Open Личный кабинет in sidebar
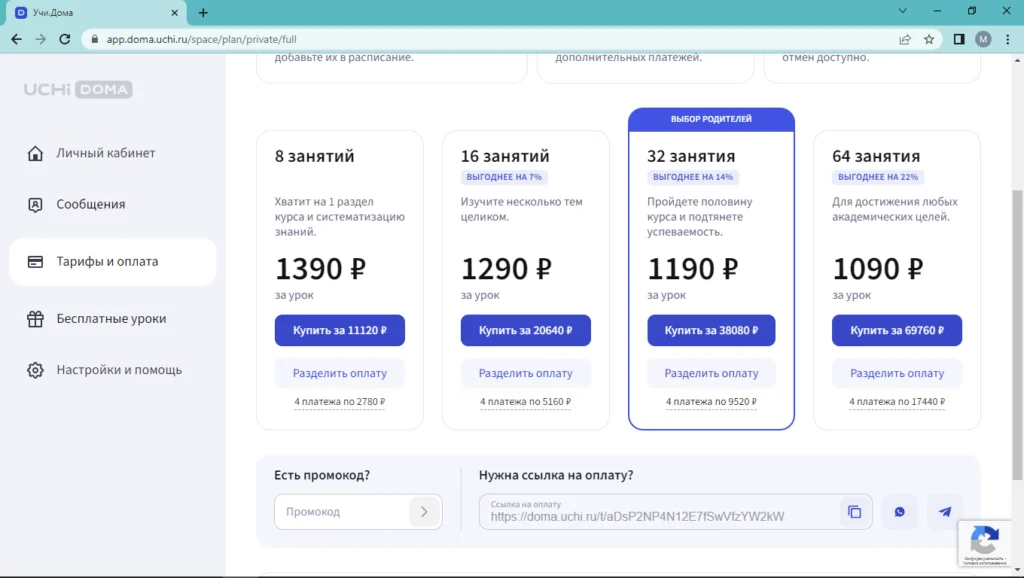The width and height of the screenshot is (1024, 578). [105, 153]
